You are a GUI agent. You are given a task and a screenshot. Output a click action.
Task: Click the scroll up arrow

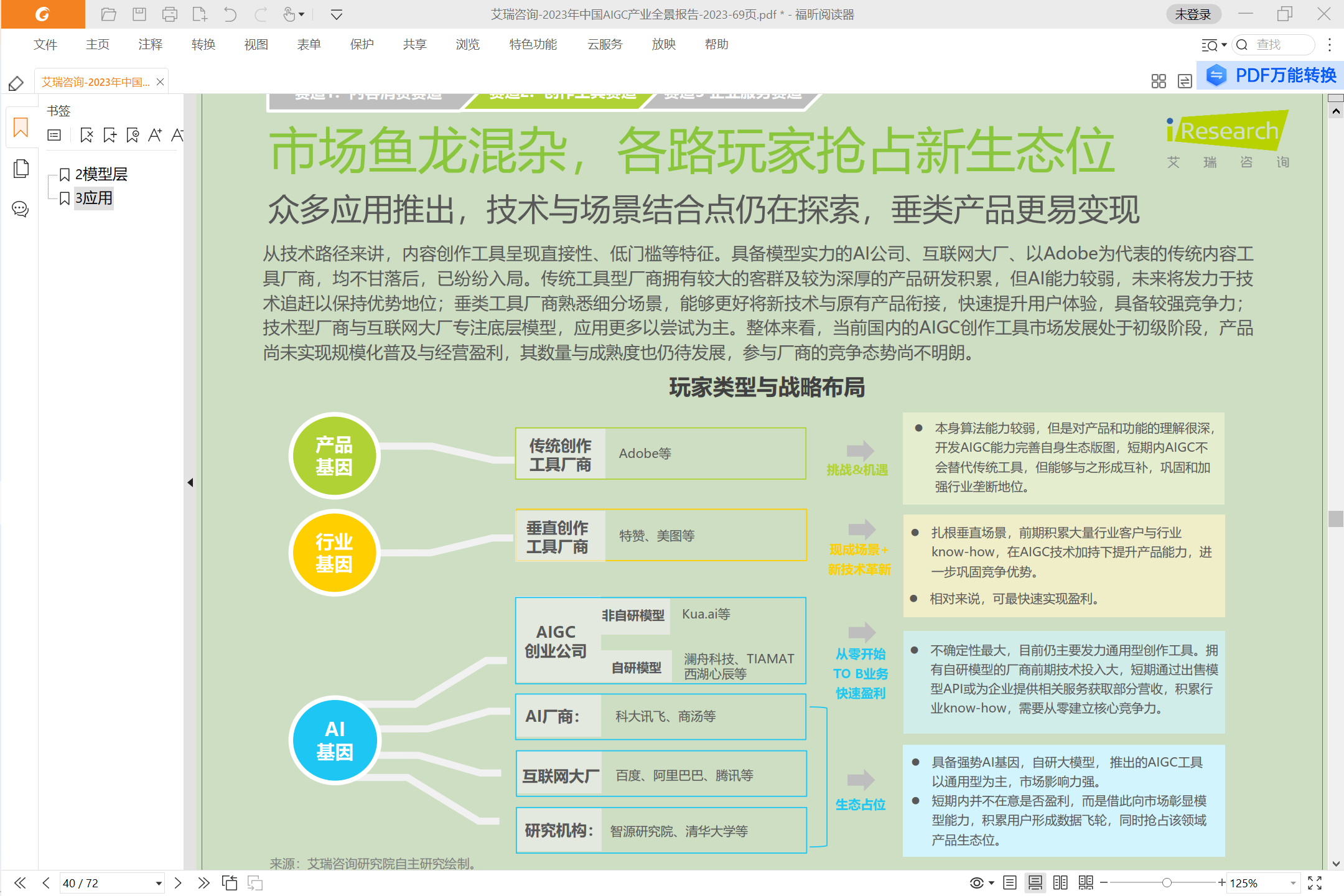[x=1336, y=111]
